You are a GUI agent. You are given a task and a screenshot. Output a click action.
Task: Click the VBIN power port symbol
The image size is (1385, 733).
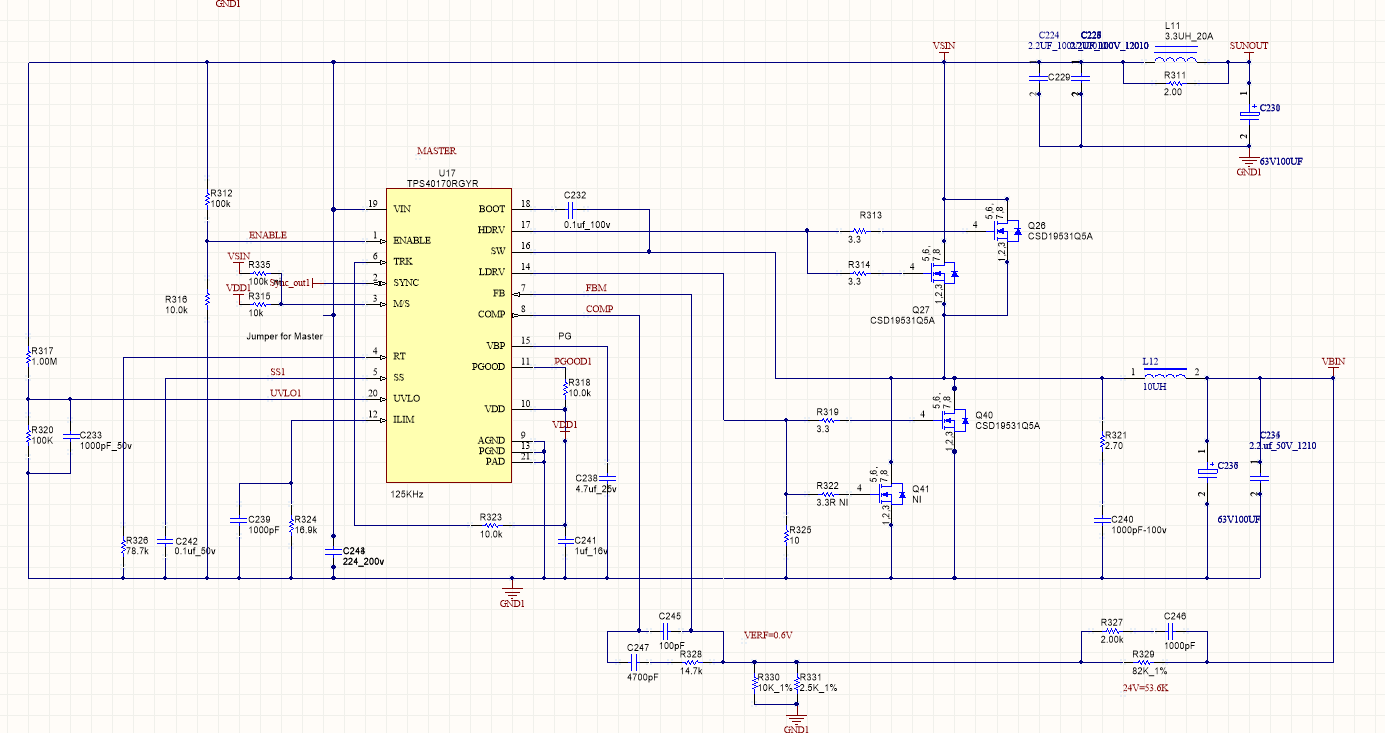[x=1333, y=366]
